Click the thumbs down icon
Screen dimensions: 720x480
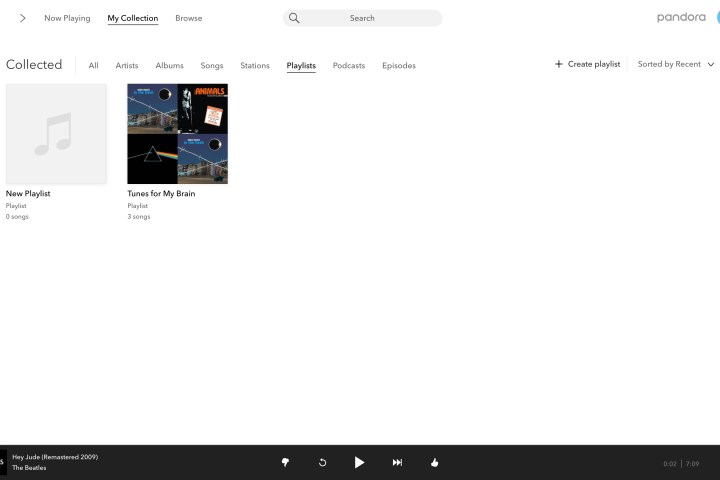point(285,462)
